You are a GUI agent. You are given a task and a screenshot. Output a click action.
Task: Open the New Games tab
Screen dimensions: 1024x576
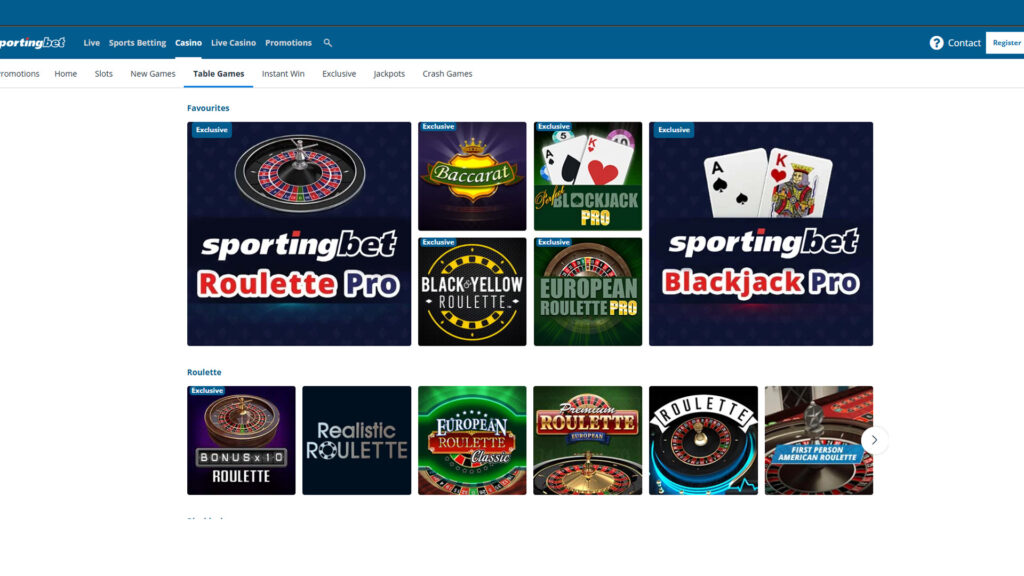click(x=153, y=74)
